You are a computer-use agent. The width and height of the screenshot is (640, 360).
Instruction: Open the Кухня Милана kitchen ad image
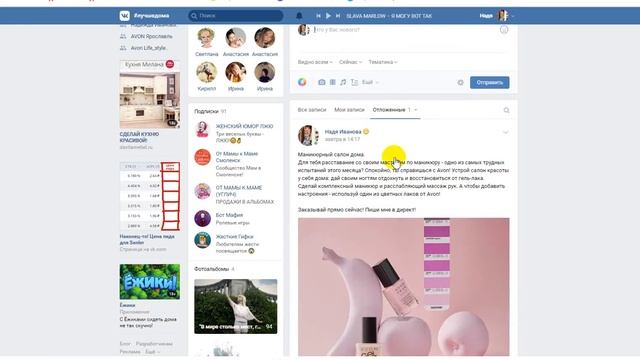click(150, 94)
